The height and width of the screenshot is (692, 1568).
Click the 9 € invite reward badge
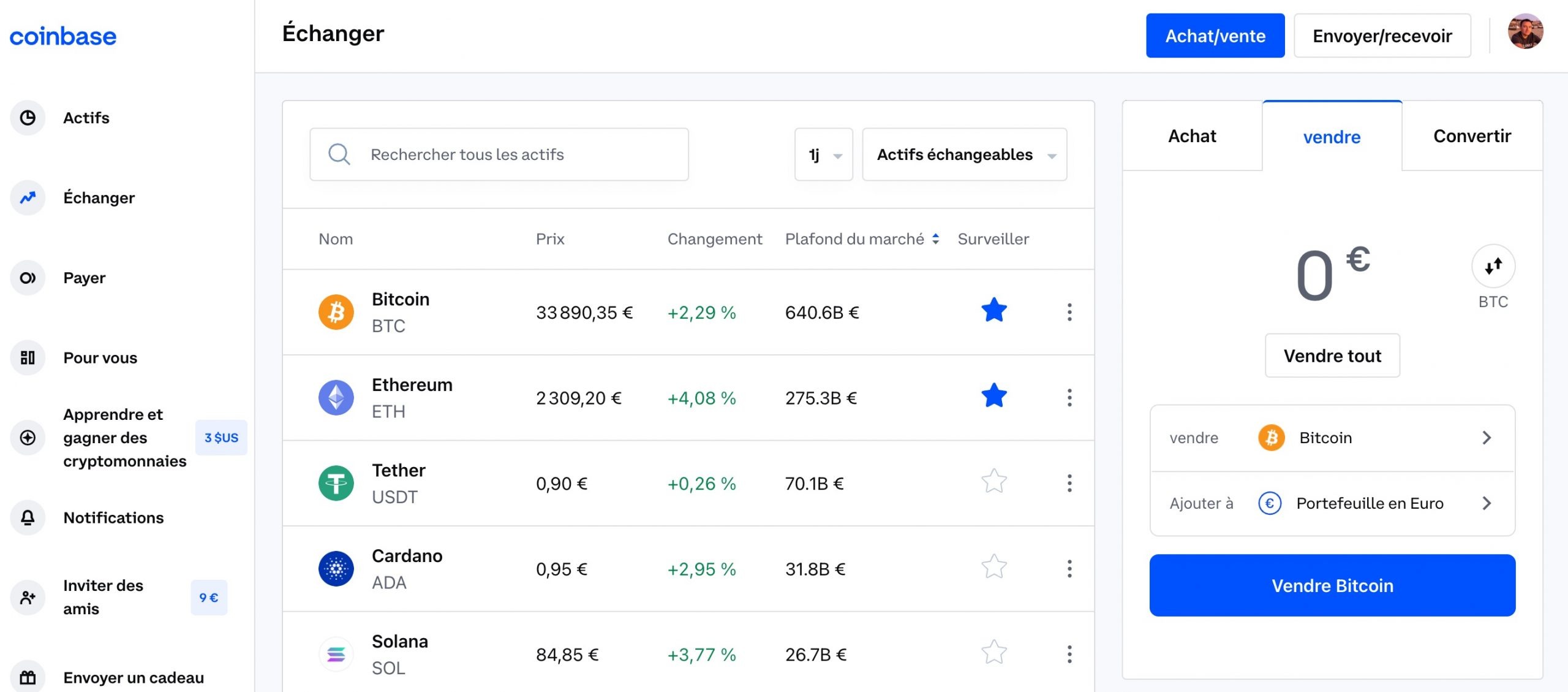[x=209, y=598]
